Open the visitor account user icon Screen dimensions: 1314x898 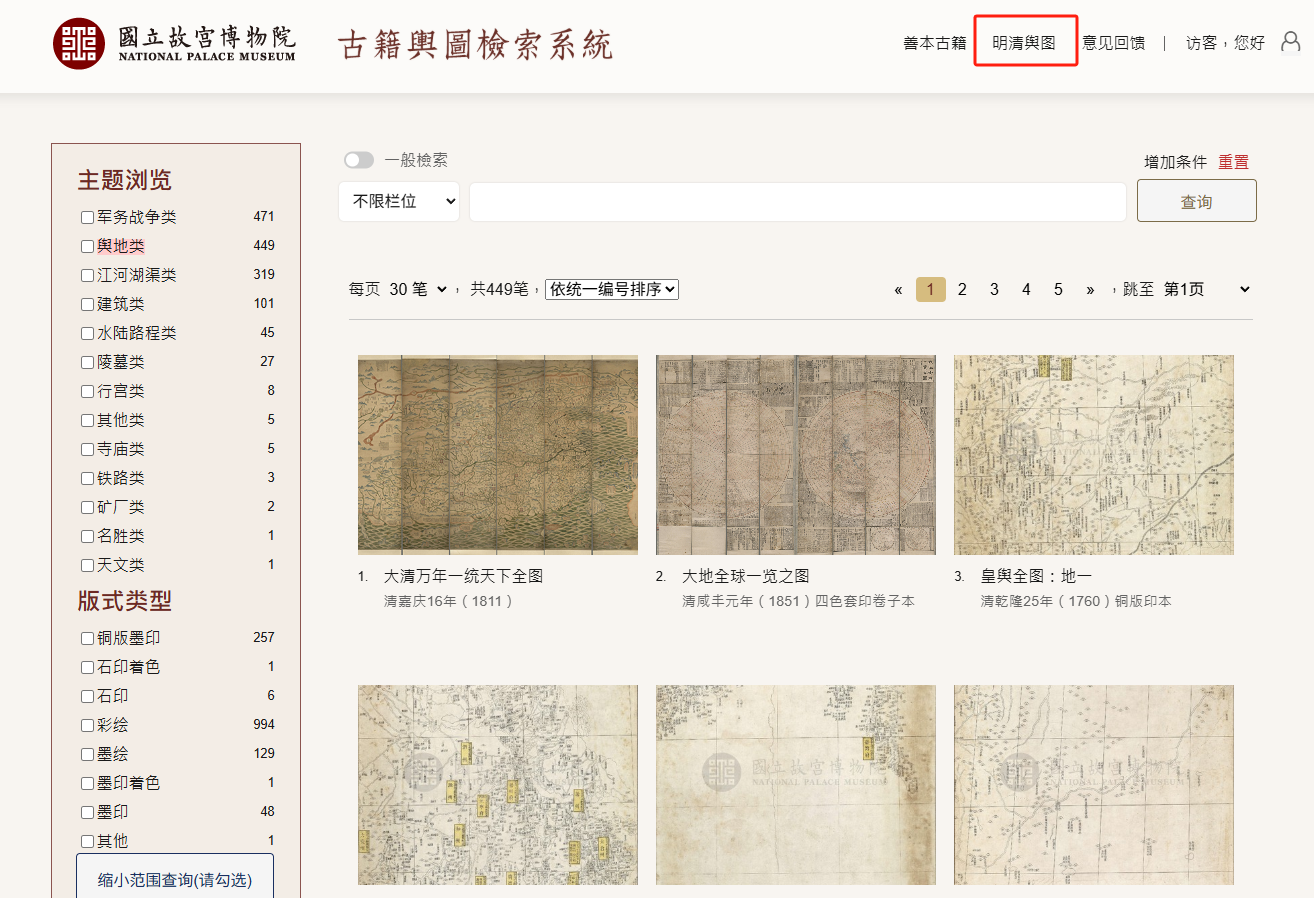click(1291, 42)
